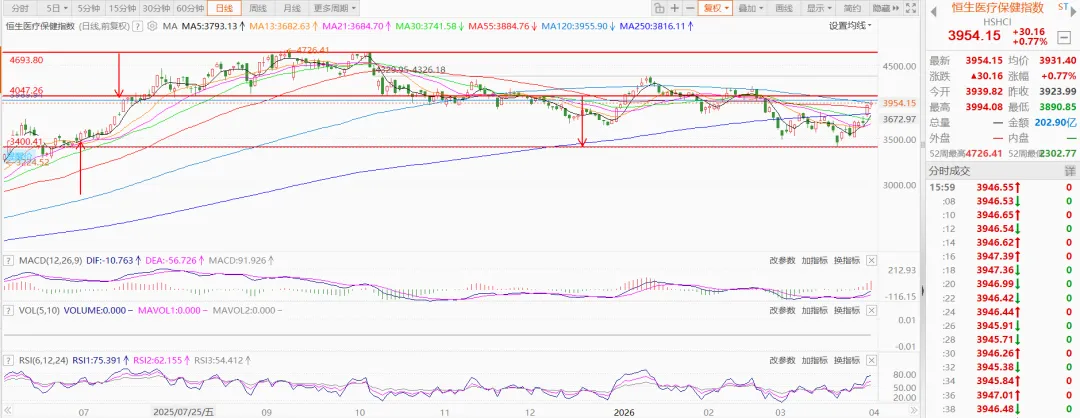The height and width of the screenshot is (418, 1080).
Task: Go to next stock with right arrow
Action: 1071,10
